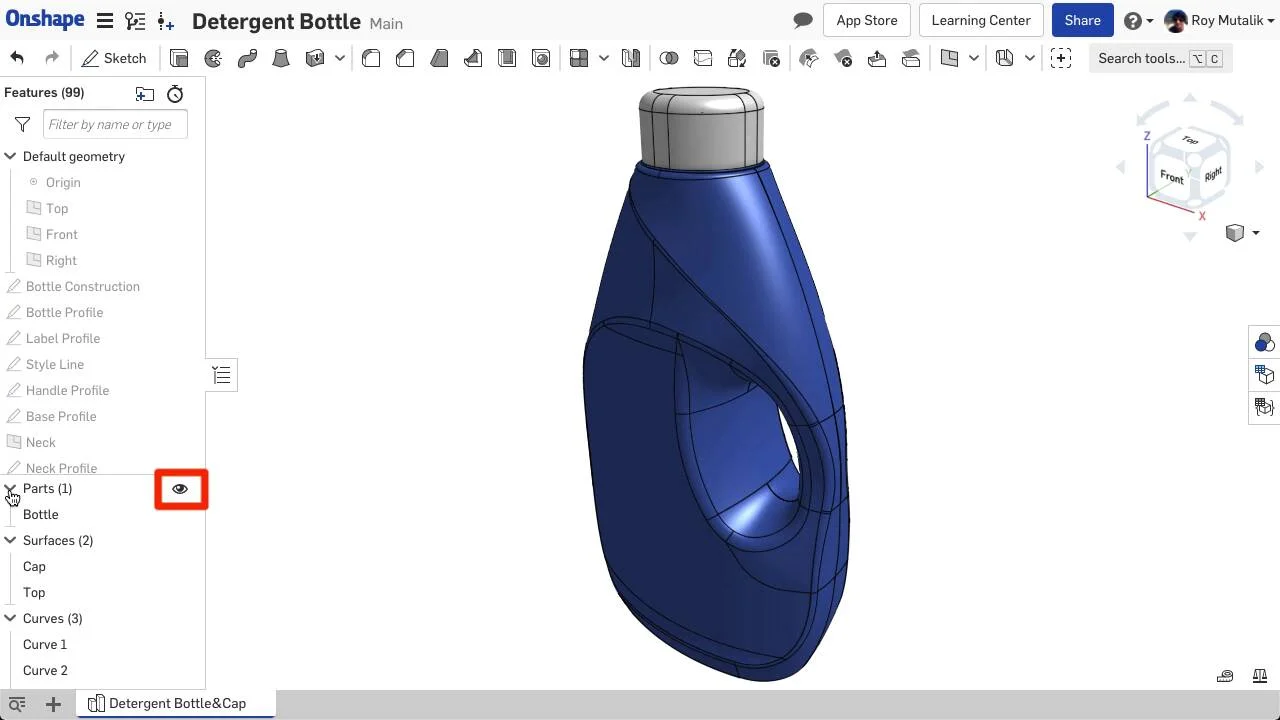The image size is (1280, 720).
Task: Open the App Store button
Action: [867, 20]
